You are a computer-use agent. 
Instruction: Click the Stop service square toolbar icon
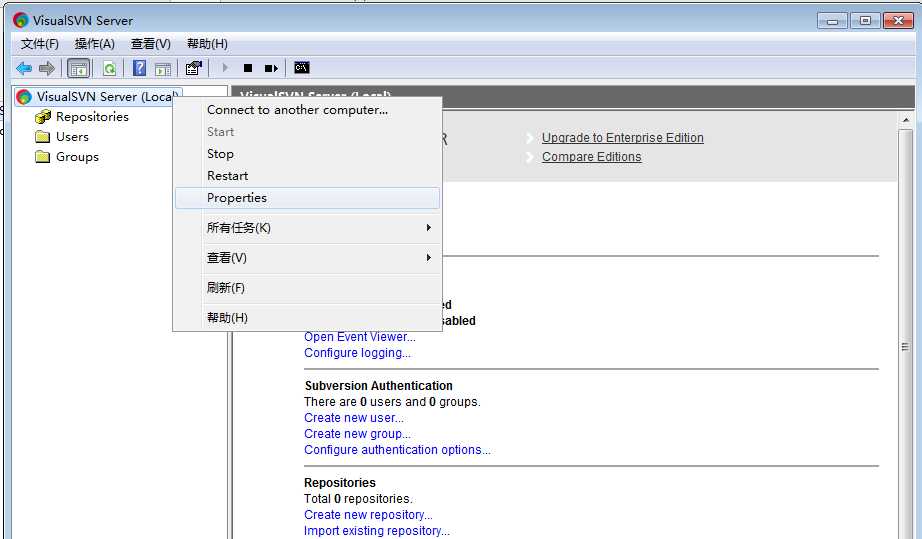(x=248, y=68)
